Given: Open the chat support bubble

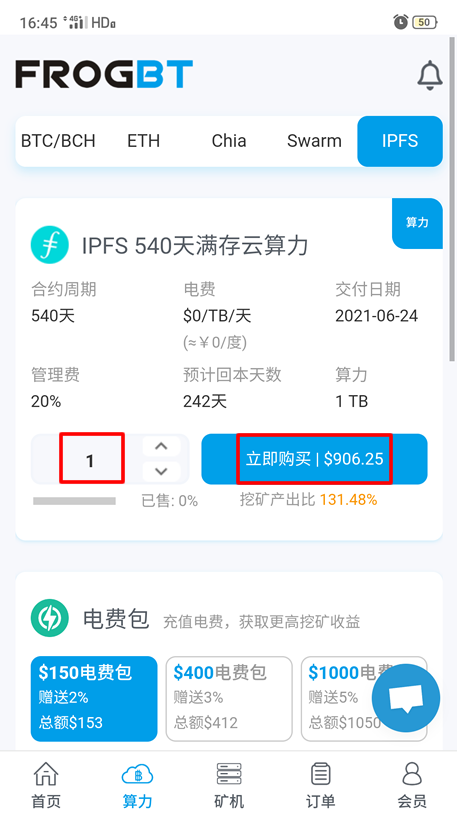Looking at the screenshot, I should [x=406, y=698].
